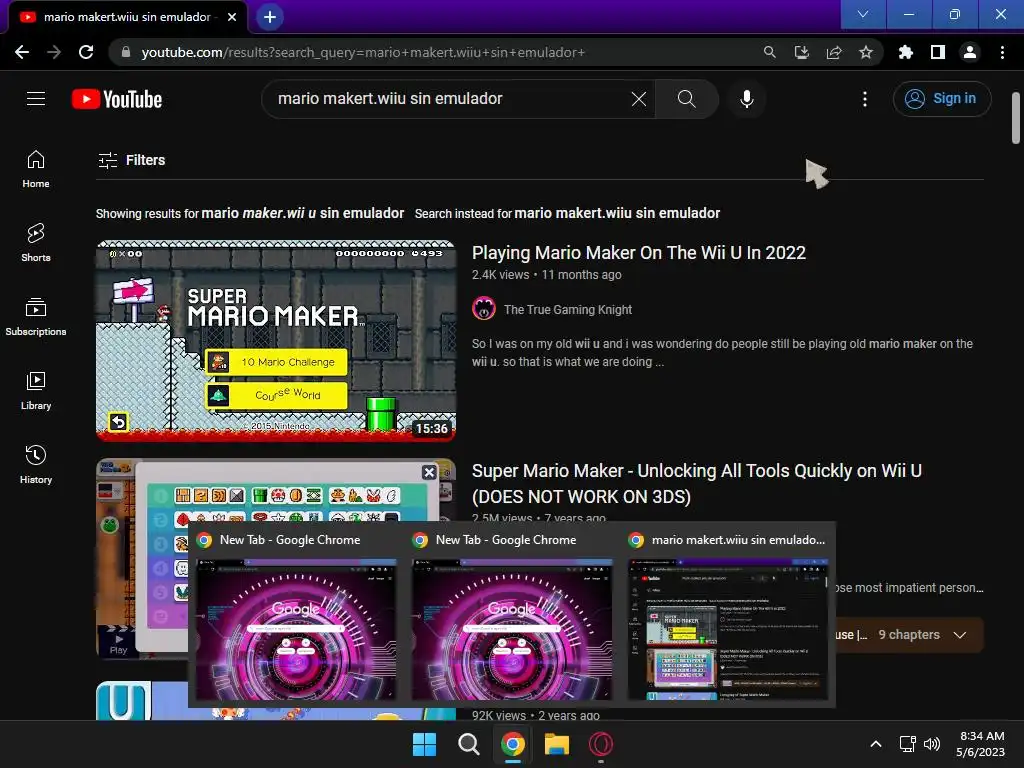Open Playing Mario Maker On The Wii U video title
Viewport: 1024px width, 768px height.
639,253
